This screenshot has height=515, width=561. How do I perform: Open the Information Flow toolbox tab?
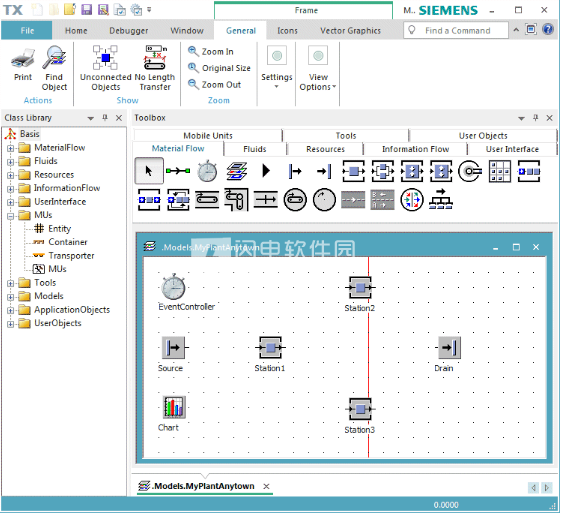tap(415, 149)
